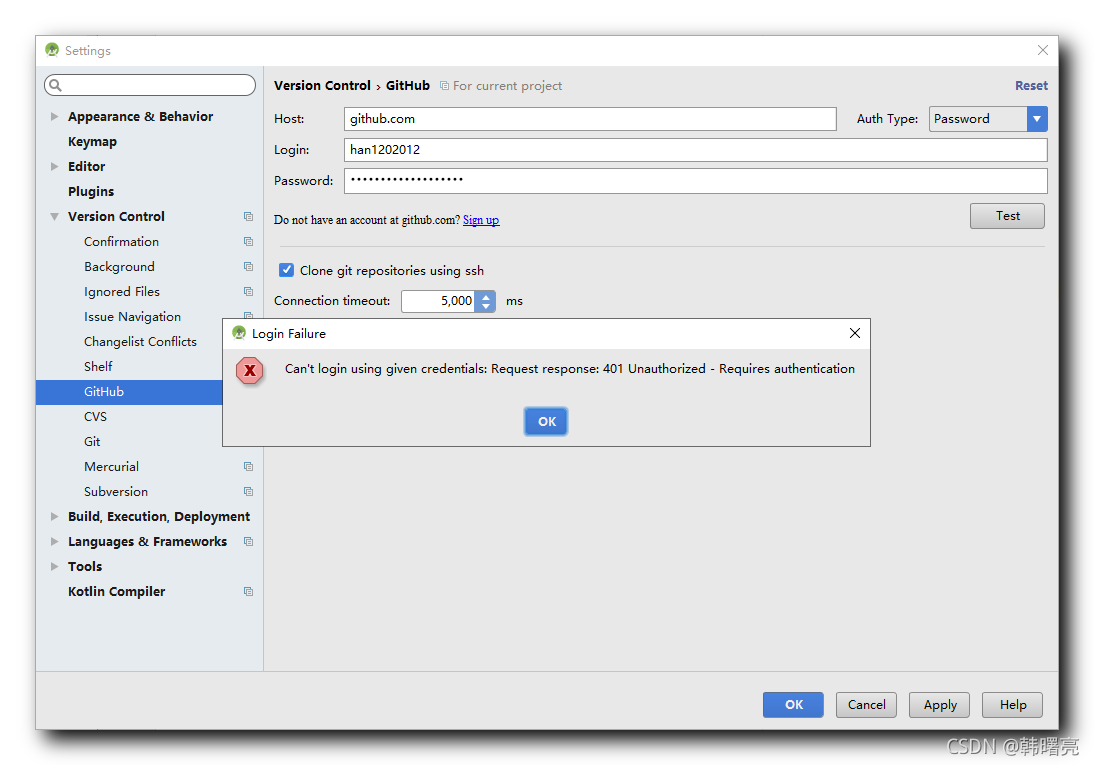This screenshot has height=765, width=1094.
Task: Expand Build, Execution, Deployment section
Action: (x=54, y=517)
